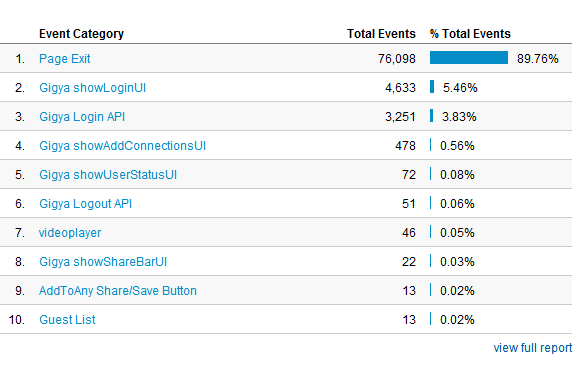
Task: Click the view full report link
Action: click(x=532, y=348)
